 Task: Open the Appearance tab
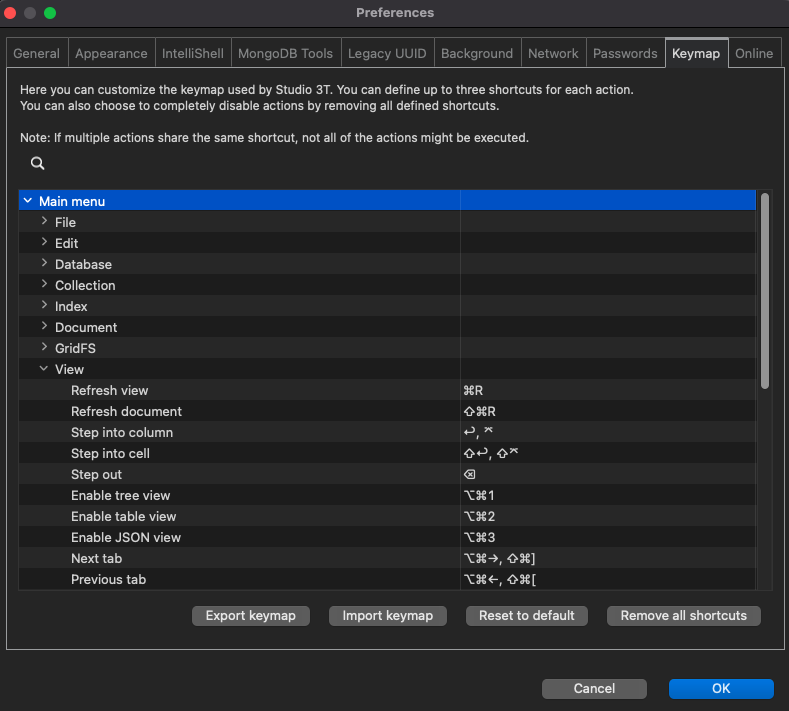coord(111,53)
